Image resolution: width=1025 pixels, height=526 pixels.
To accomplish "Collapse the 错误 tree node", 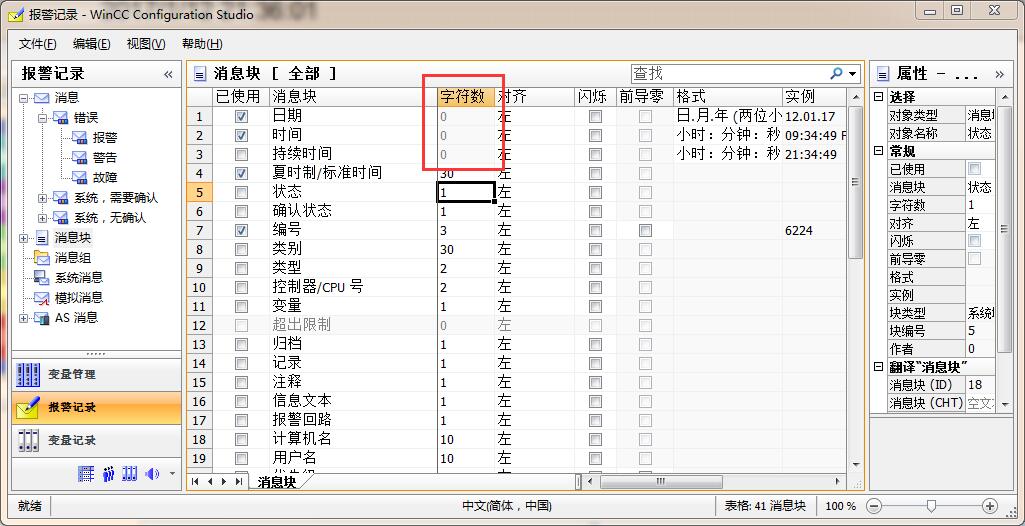I will [x=43, y=118].
